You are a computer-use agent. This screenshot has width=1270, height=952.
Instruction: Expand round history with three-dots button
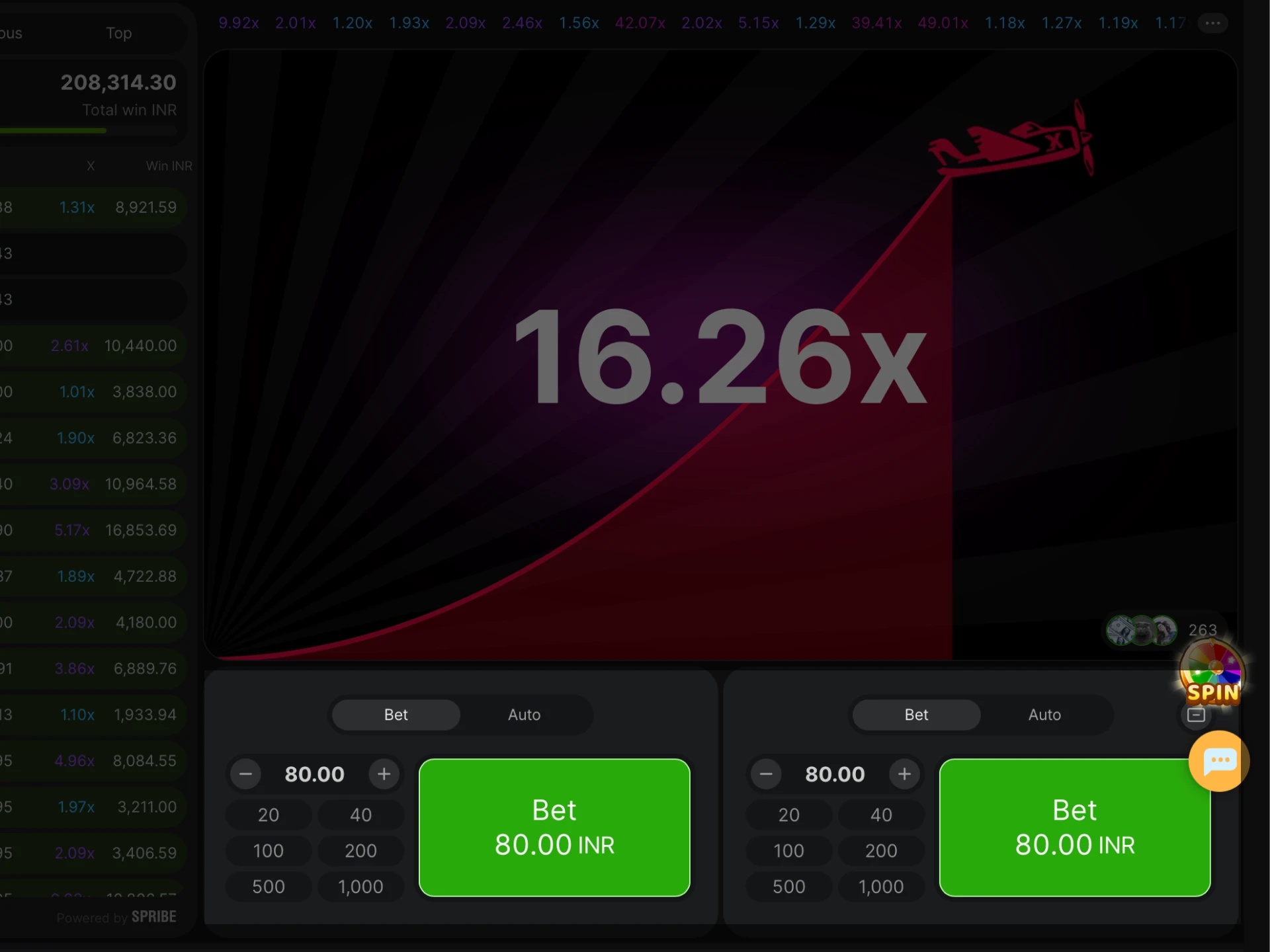point(1212,23)
